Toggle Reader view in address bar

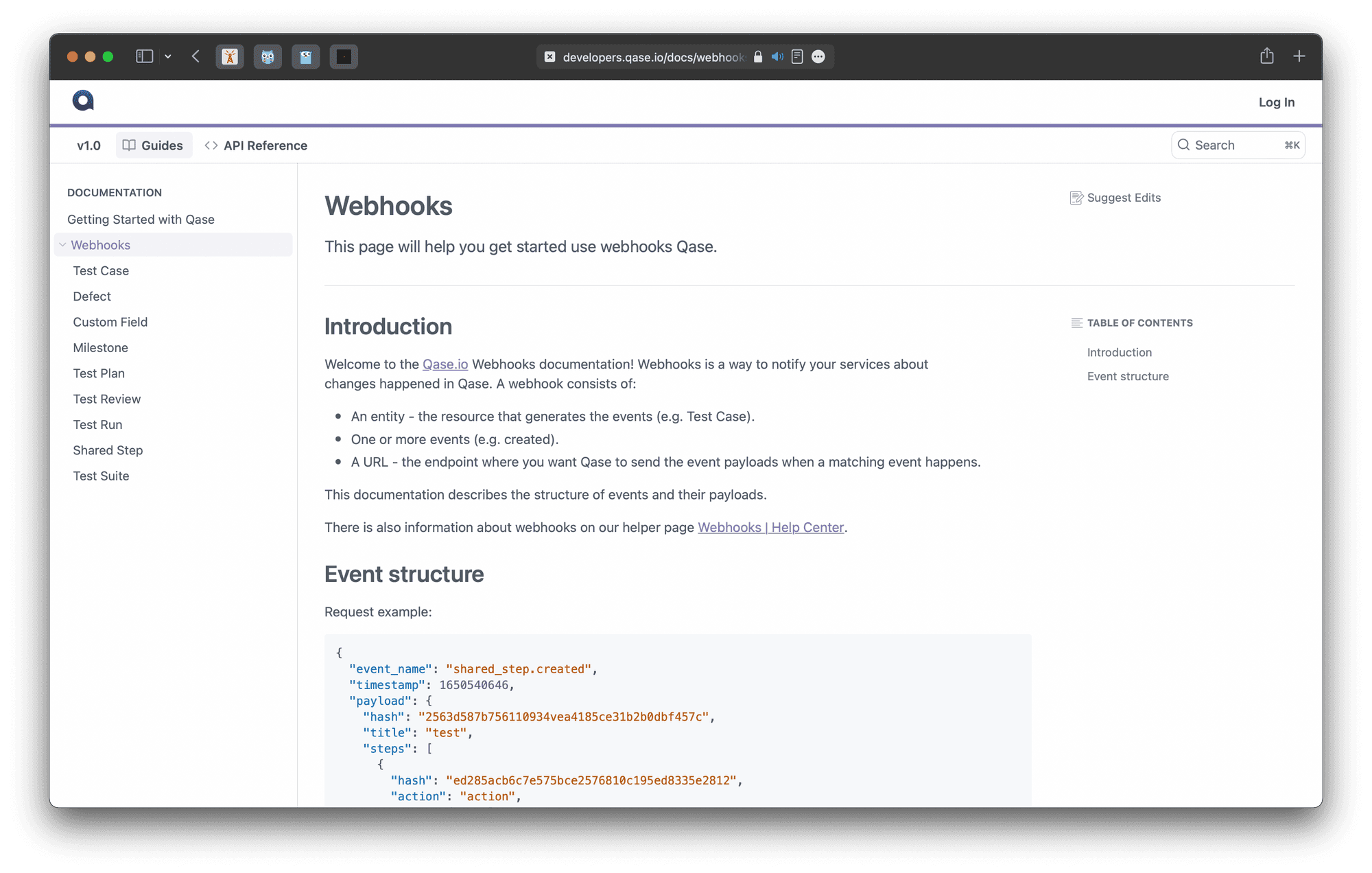(x=797, y=57)
